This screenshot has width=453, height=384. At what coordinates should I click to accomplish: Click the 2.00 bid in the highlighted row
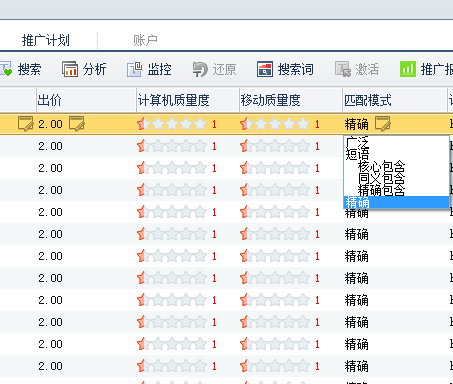tap(50, 124)
